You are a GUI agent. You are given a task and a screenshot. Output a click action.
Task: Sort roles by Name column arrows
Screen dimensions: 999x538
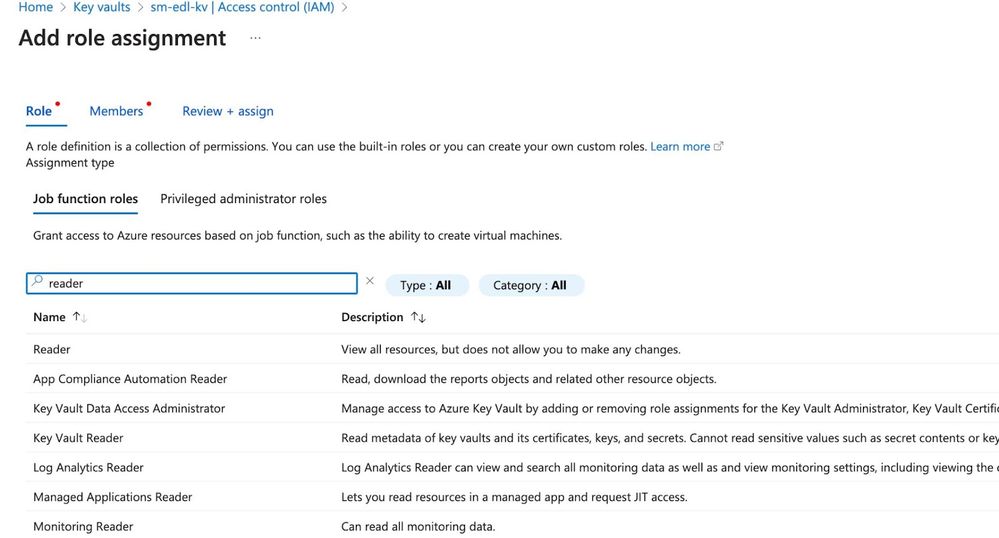pyautogui.click(x=80, y=317)
